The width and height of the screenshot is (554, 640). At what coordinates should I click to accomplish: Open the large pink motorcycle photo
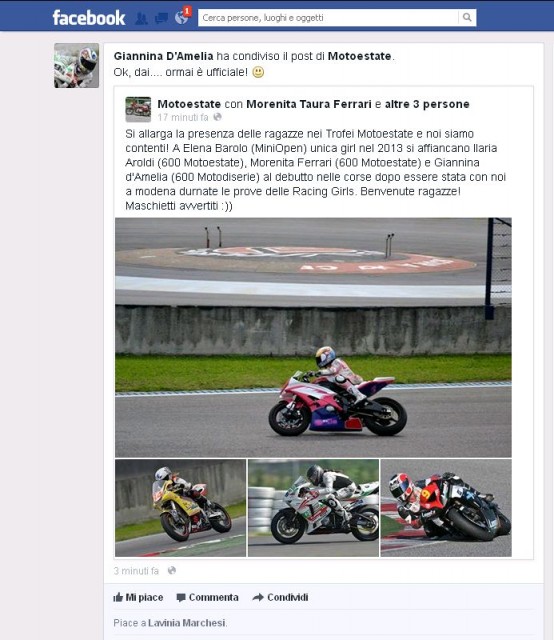click(313, 337)
